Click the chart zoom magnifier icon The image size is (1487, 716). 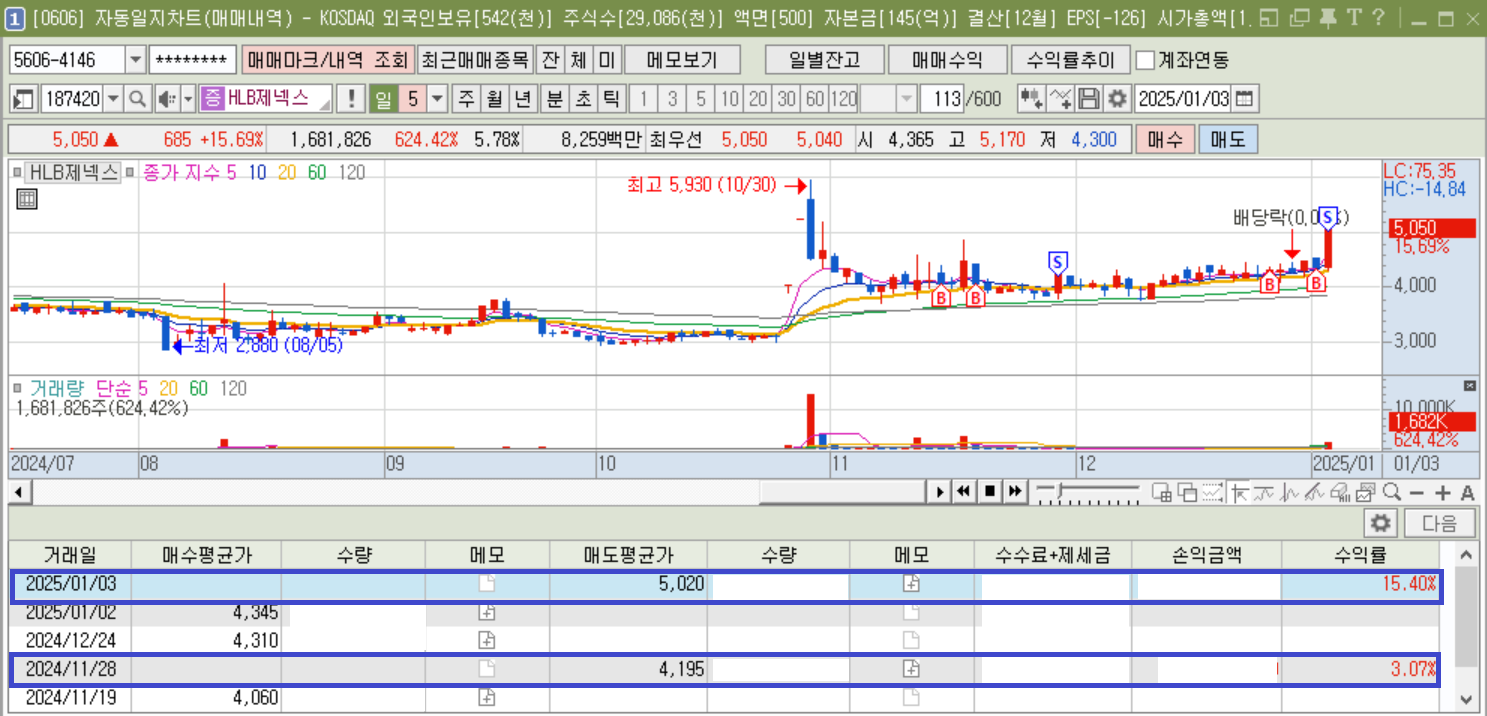point(1391,492)
